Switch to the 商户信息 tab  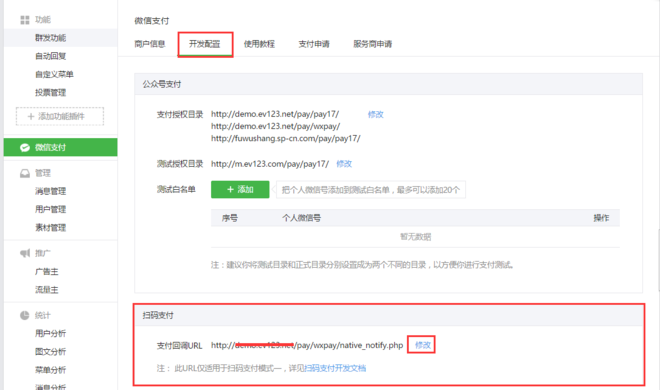tap(150, 44)
